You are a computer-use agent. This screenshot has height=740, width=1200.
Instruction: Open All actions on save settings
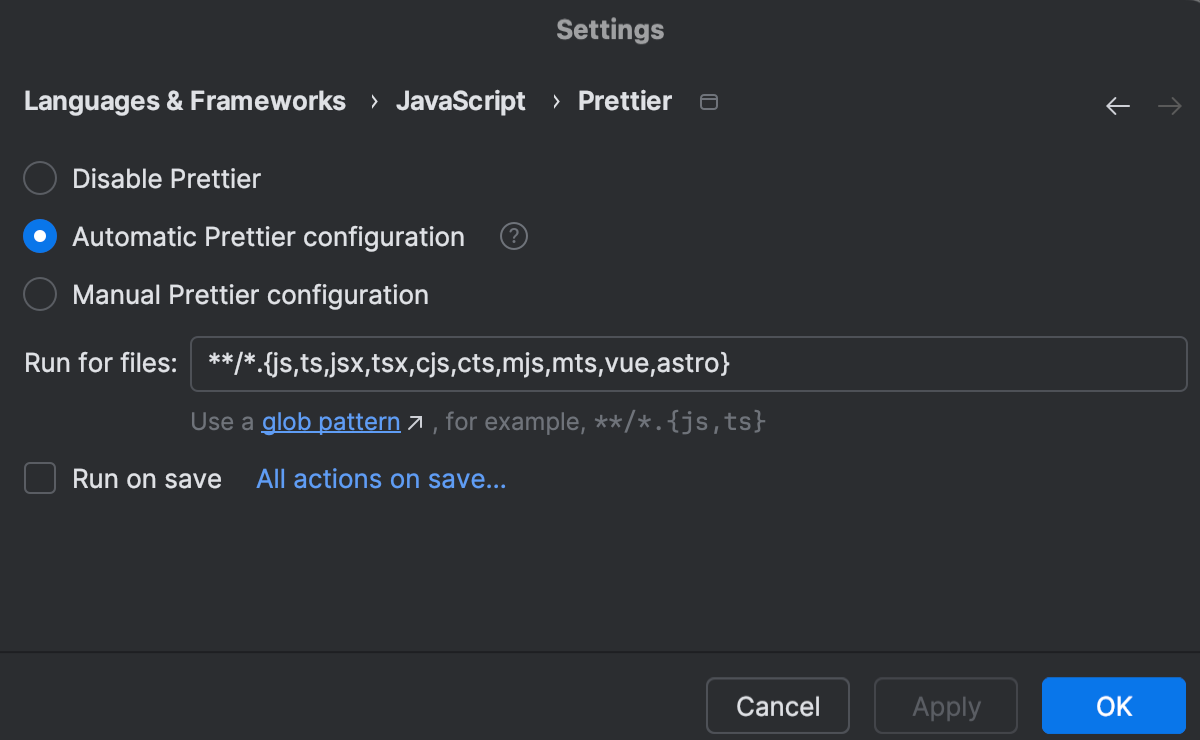380,479
